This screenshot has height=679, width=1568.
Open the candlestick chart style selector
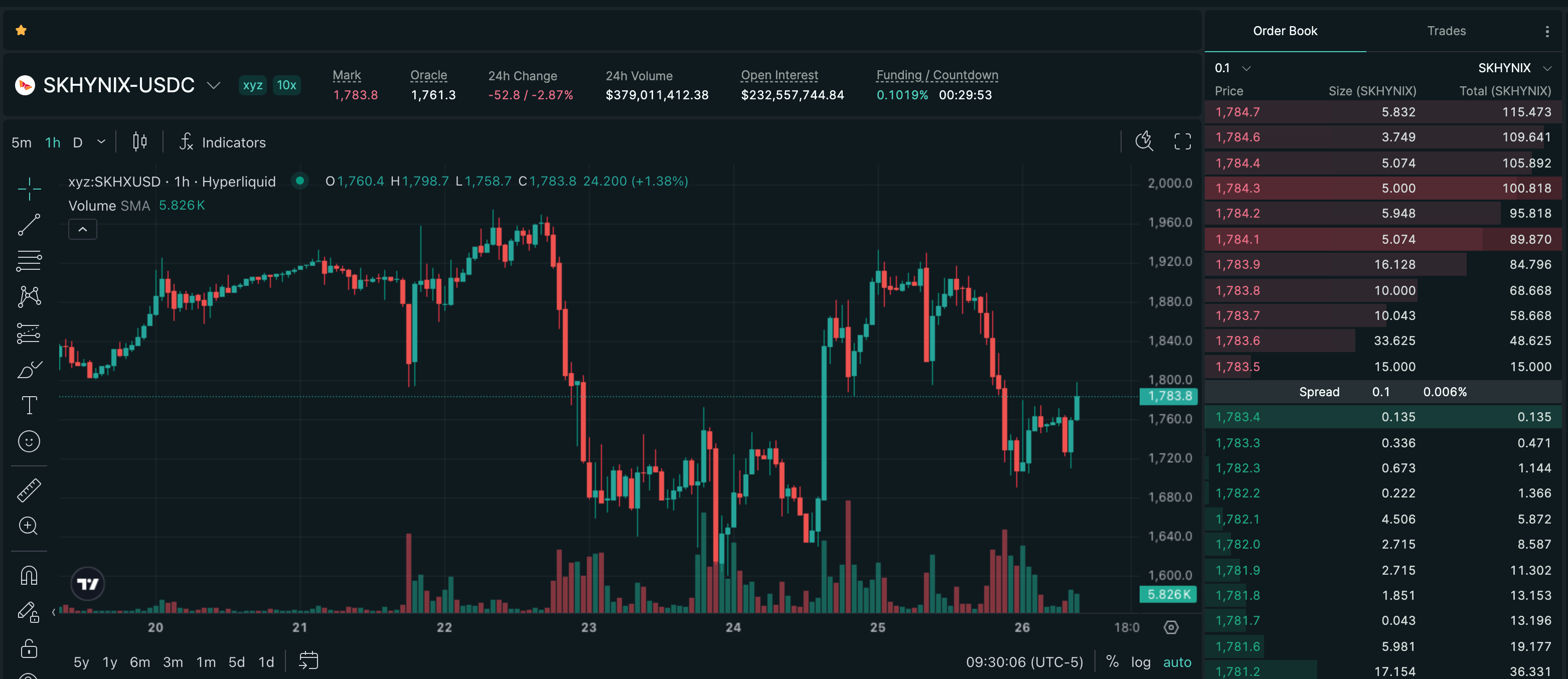140,142
